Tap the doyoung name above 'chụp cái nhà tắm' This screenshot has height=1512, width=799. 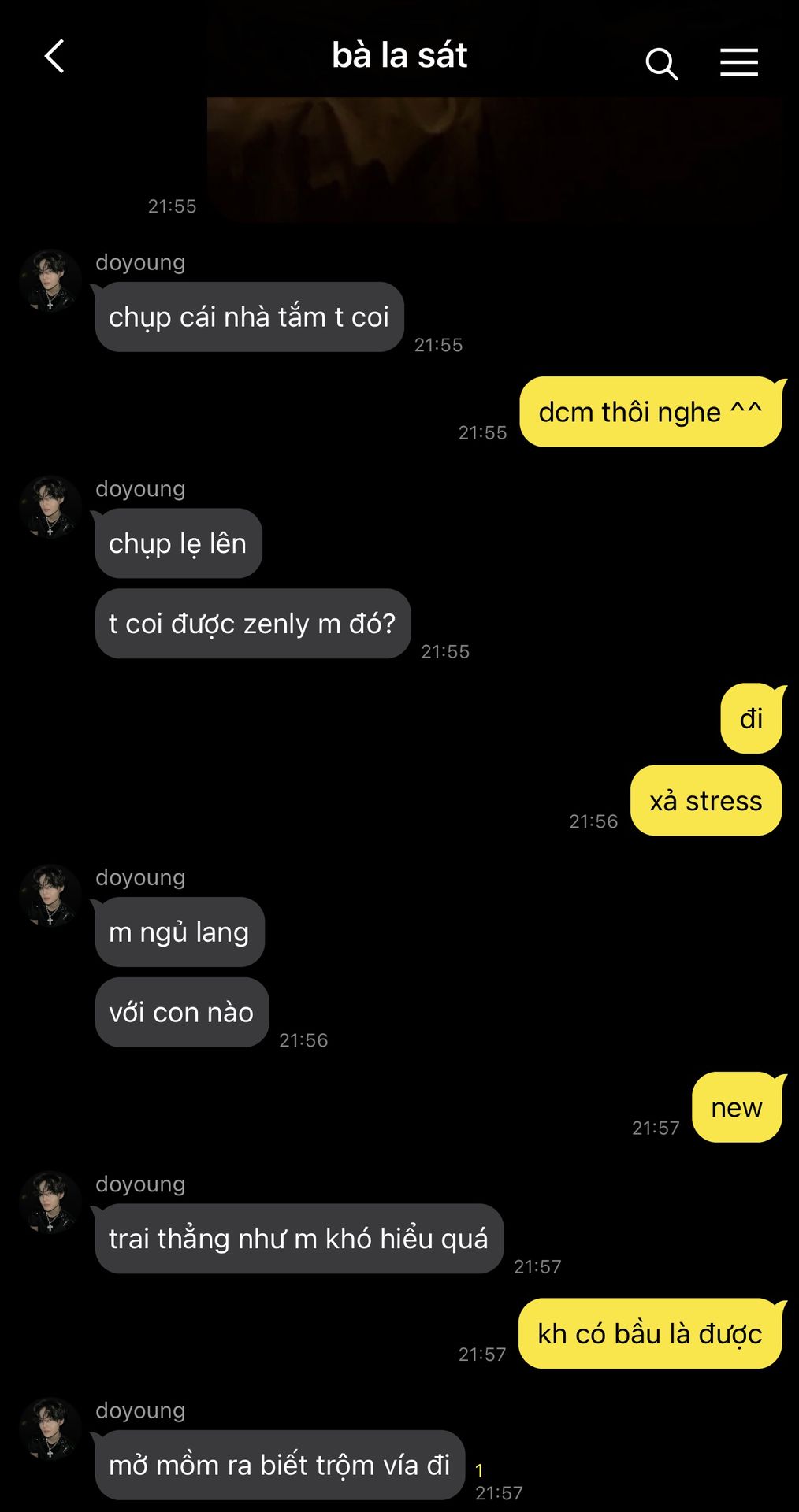pos(140,262)
